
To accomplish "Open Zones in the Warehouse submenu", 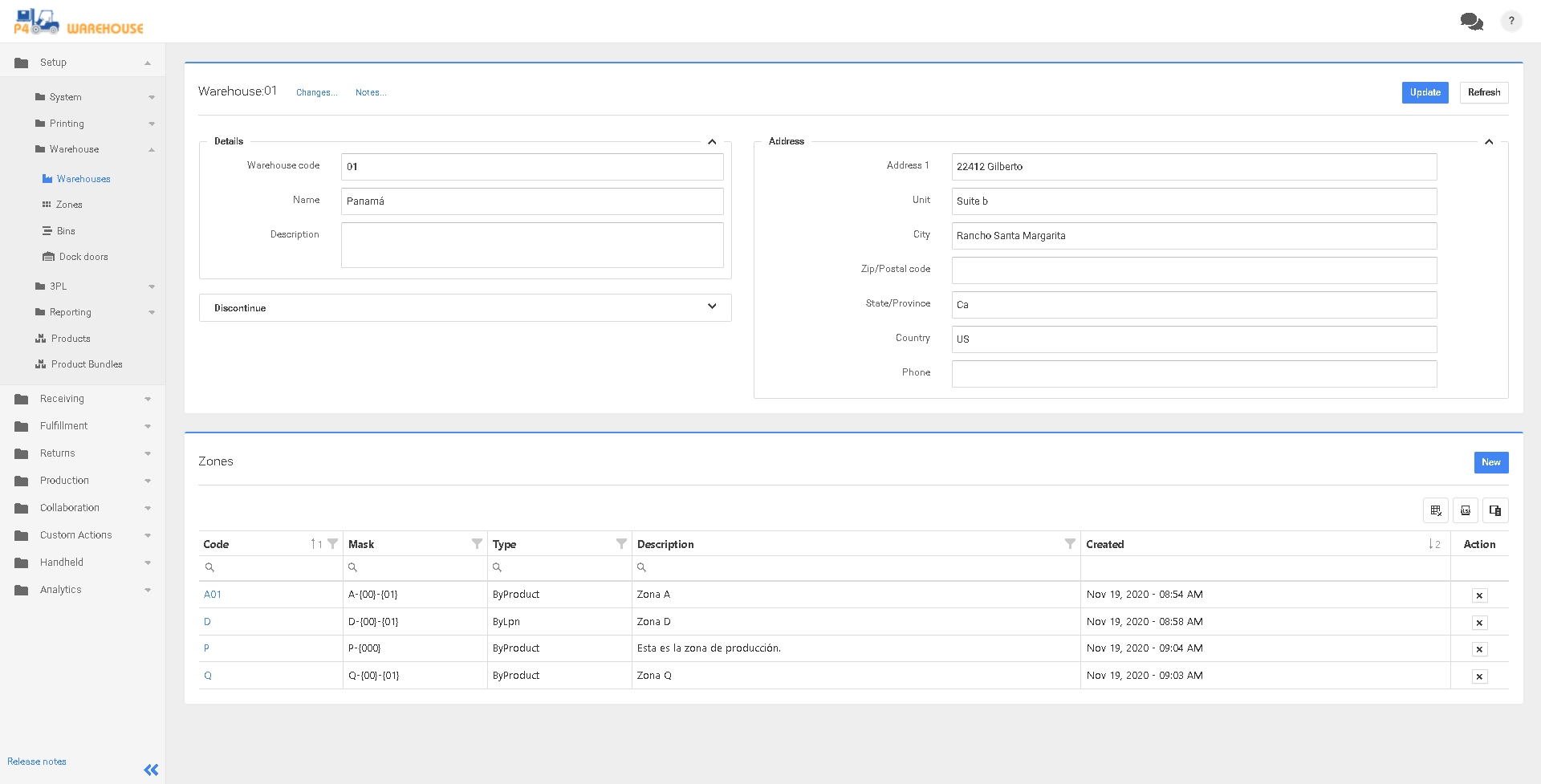I will coord(69,205).
